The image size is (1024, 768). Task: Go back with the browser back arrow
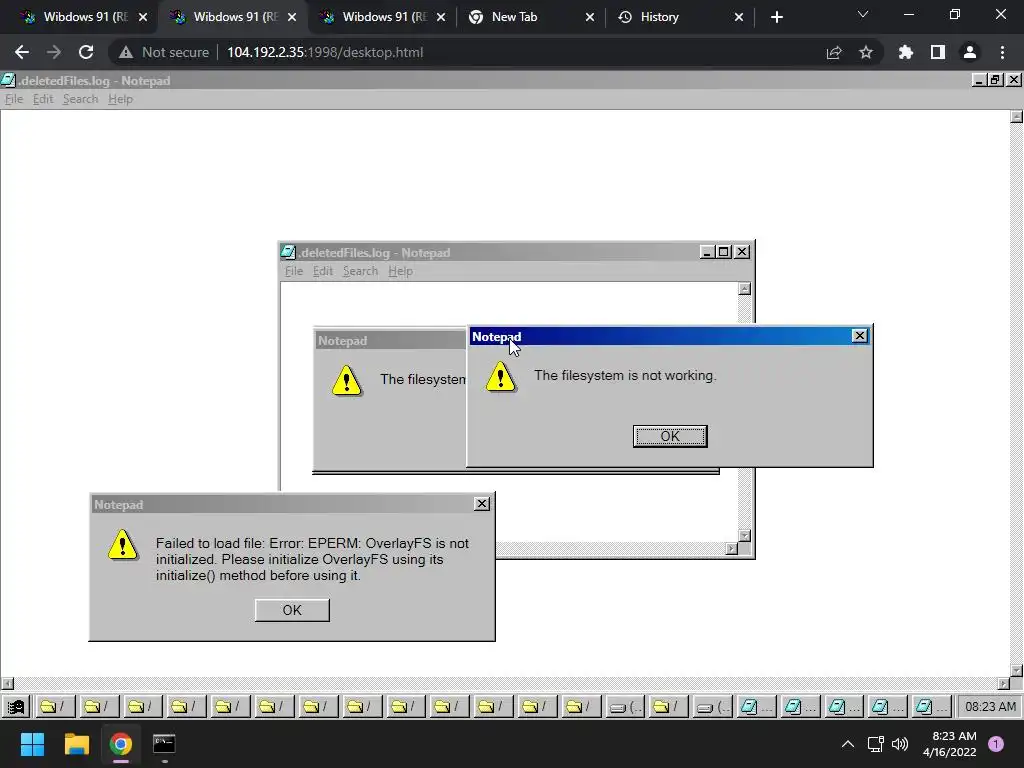click(x=22, y=52)
